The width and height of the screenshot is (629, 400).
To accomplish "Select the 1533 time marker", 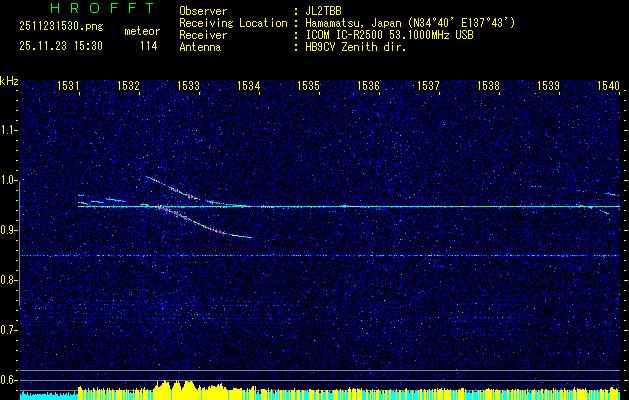I will [189, 87].
